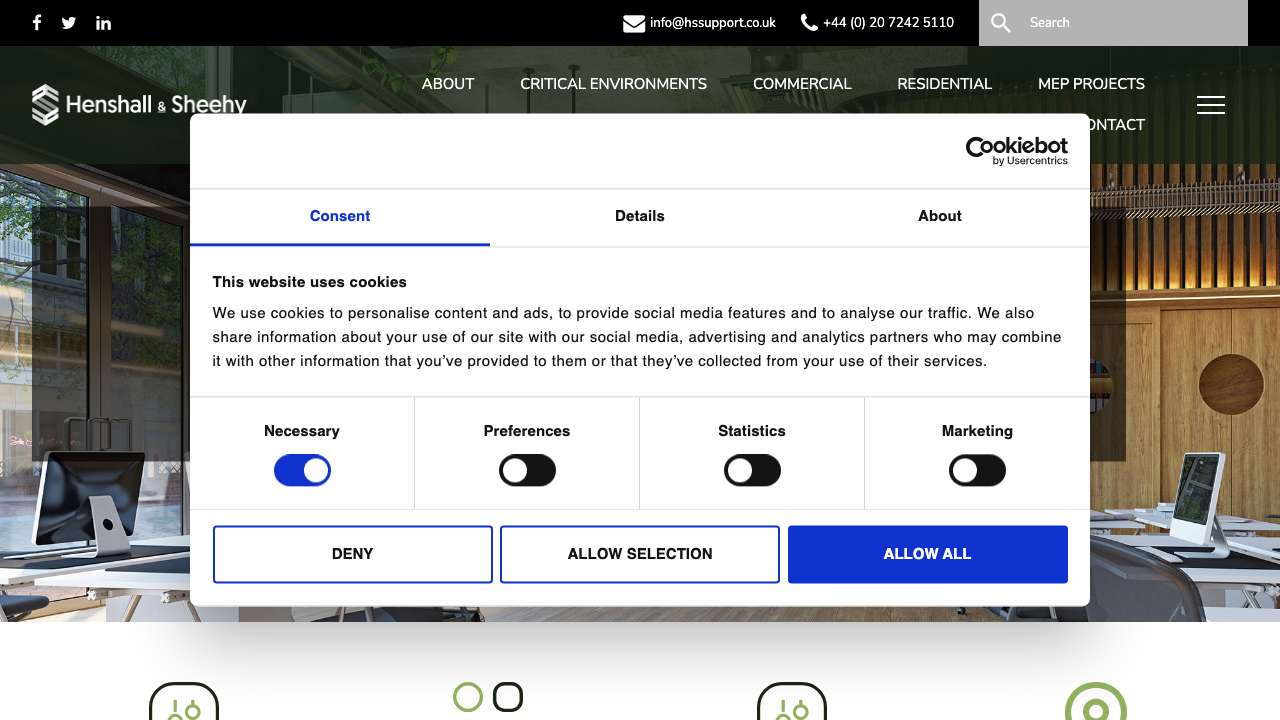Screen dimensions: 1280x720
Task: Click into the Search input field
Action: coord(1130,23)
